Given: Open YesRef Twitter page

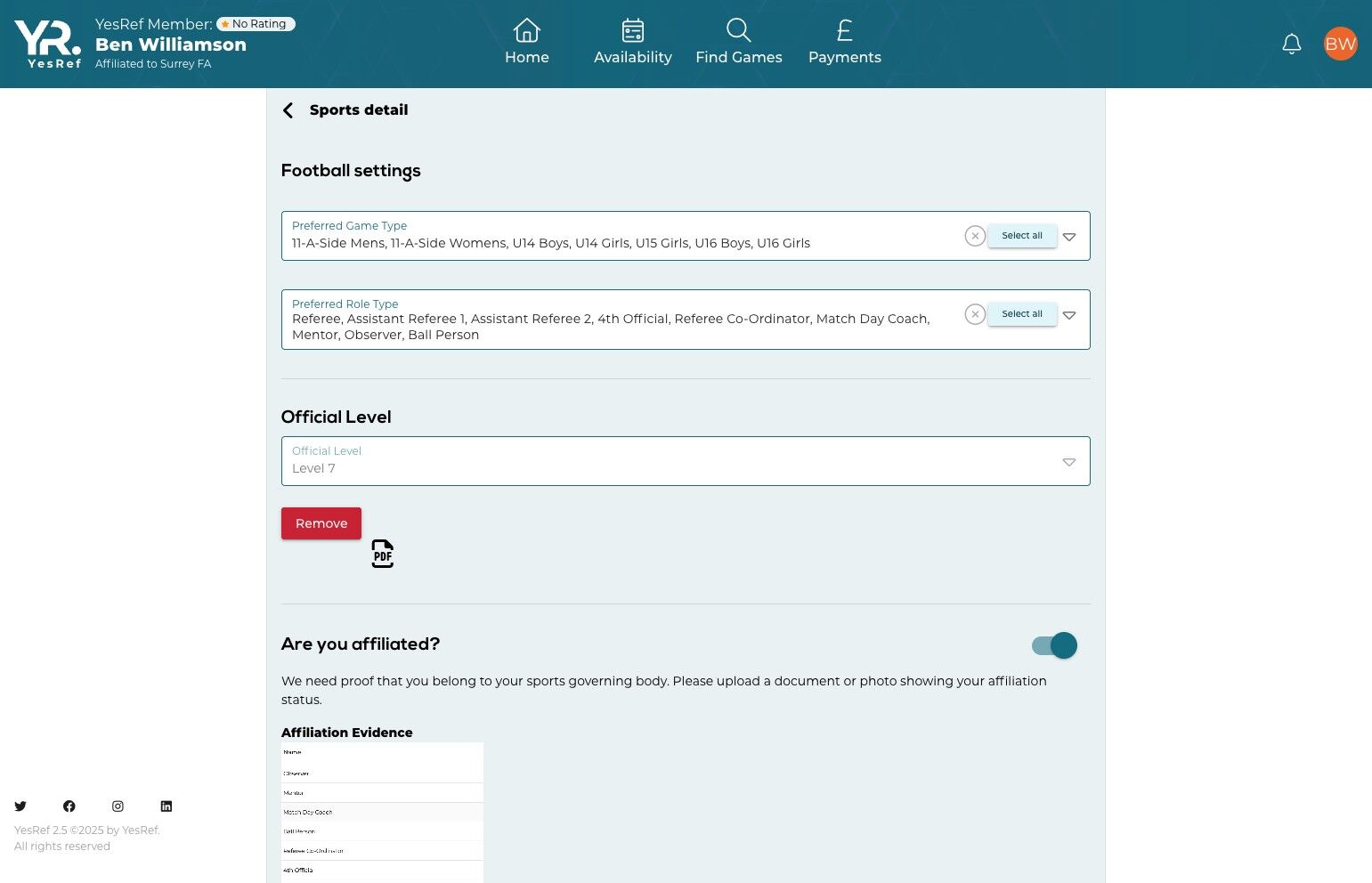Looking at the screenshot, I should pos(20,806).
